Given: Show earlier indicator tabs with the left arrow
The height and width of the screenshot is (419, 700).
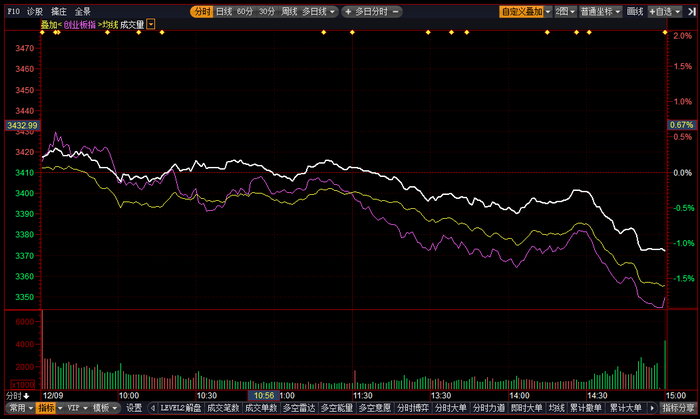Looking at the screenshot, I should tap(153, 407).
